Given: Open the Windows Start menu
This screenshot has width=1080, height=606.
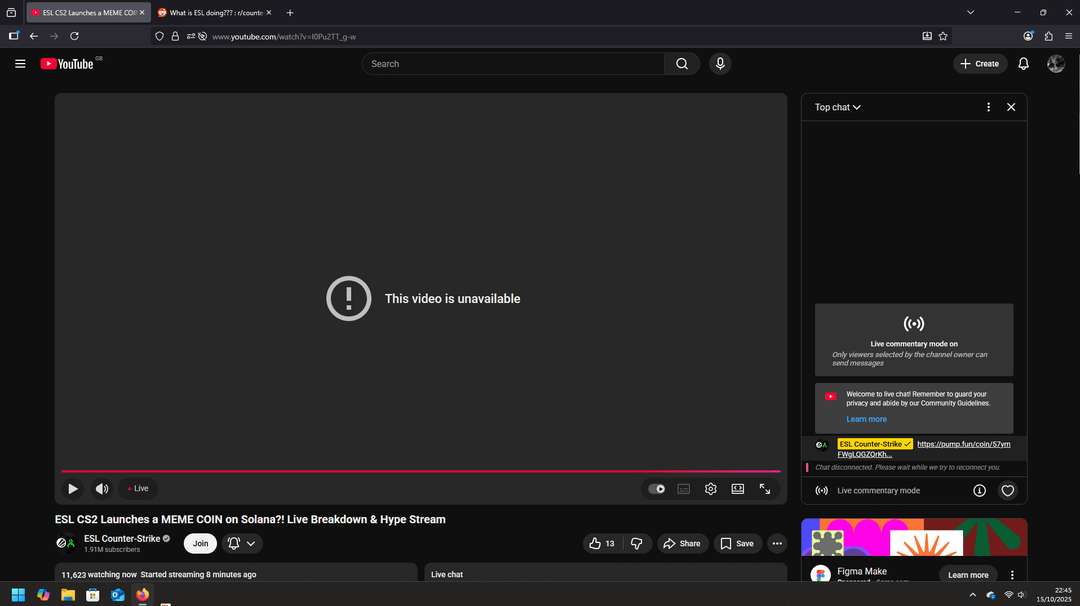Looking at the screenshot, I should pos(19,594).
